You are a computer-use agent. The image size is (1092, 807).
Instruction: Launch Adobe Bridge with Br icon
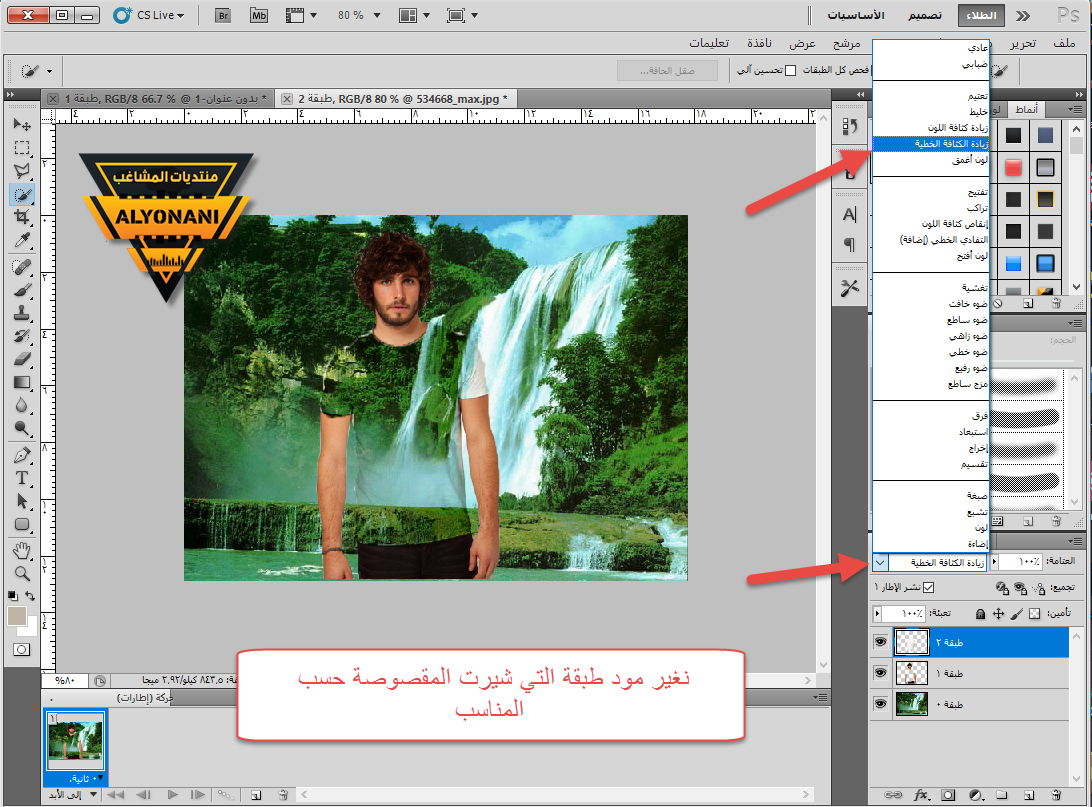(x=224, y=15)
